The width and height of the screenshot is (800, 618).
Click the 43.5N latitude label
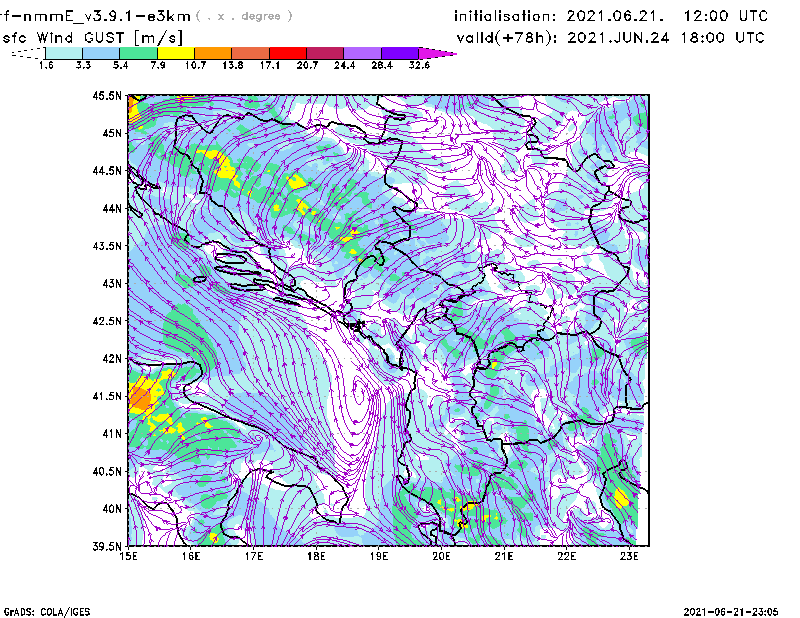(x=107, y=246)
